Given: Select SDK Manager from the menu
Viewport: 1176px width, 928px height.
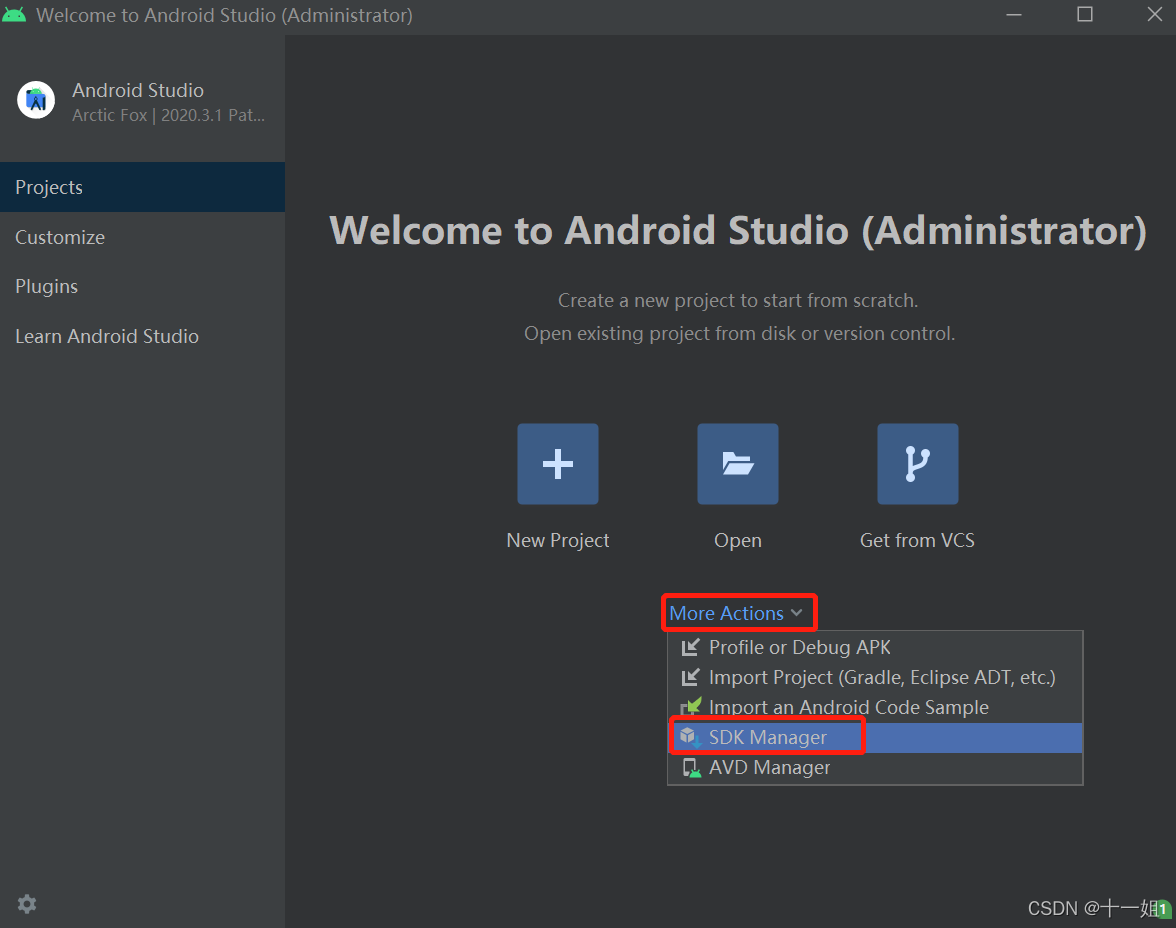Looking at the screenshot, I should [x=874, y=737].
